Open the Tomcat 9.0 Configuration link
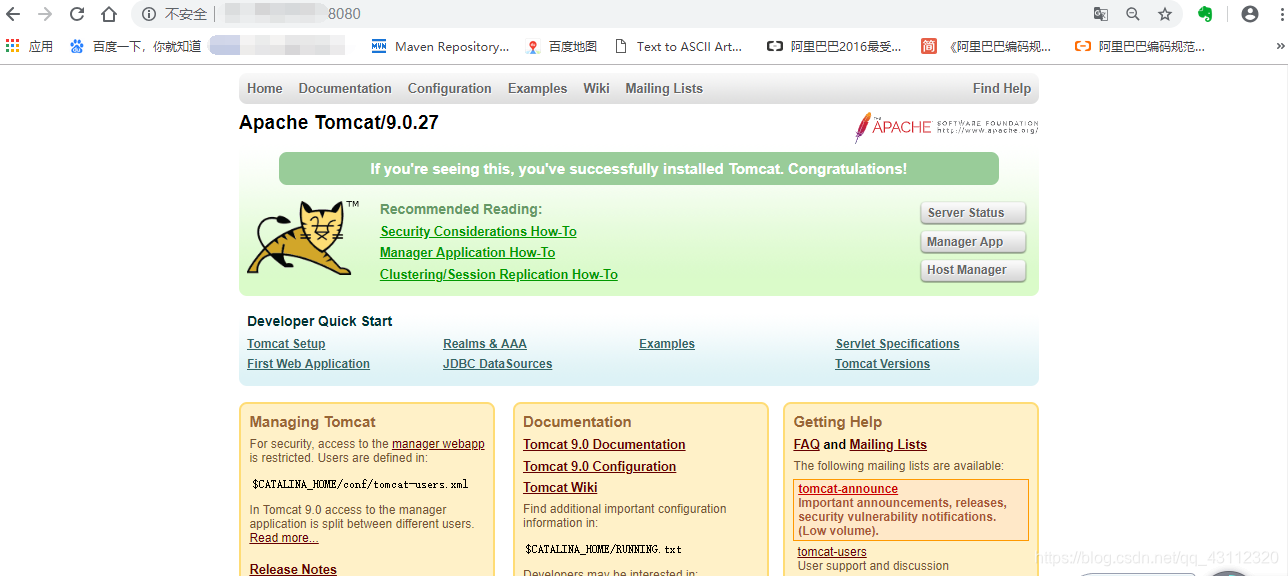 tap(599, 467)
